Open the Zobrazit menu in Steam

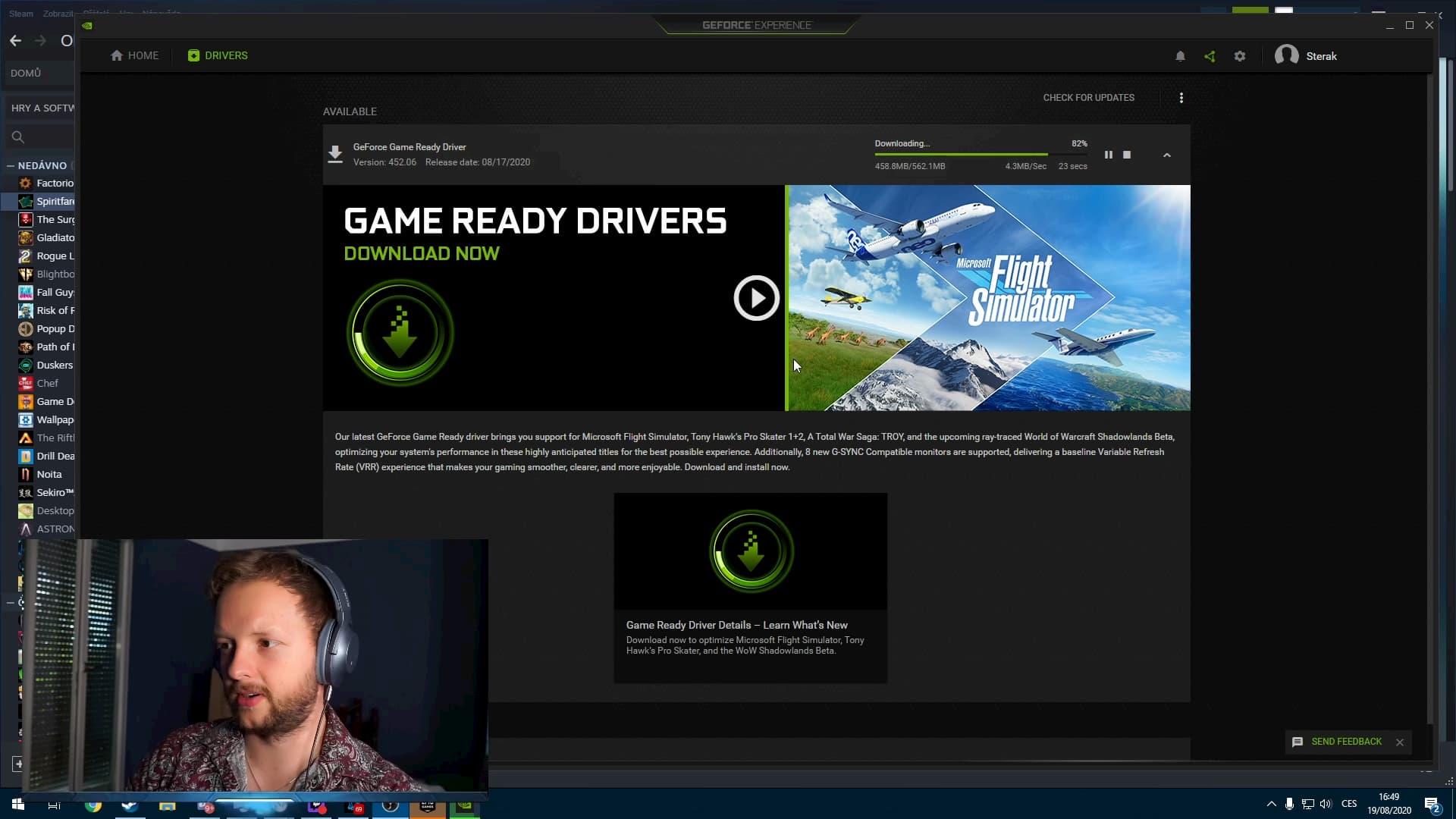point(58,14)
